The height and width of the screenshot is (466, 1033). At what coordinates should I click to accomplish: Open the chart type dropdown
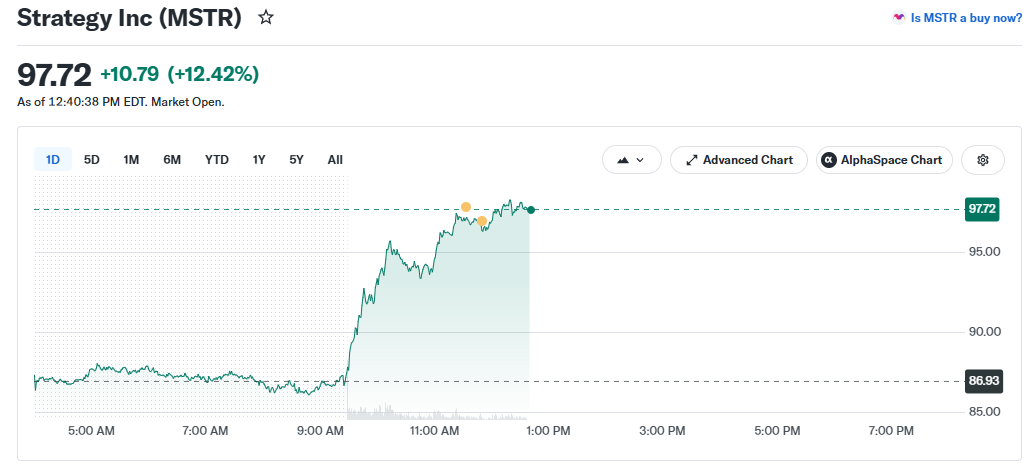coord(631,160)
